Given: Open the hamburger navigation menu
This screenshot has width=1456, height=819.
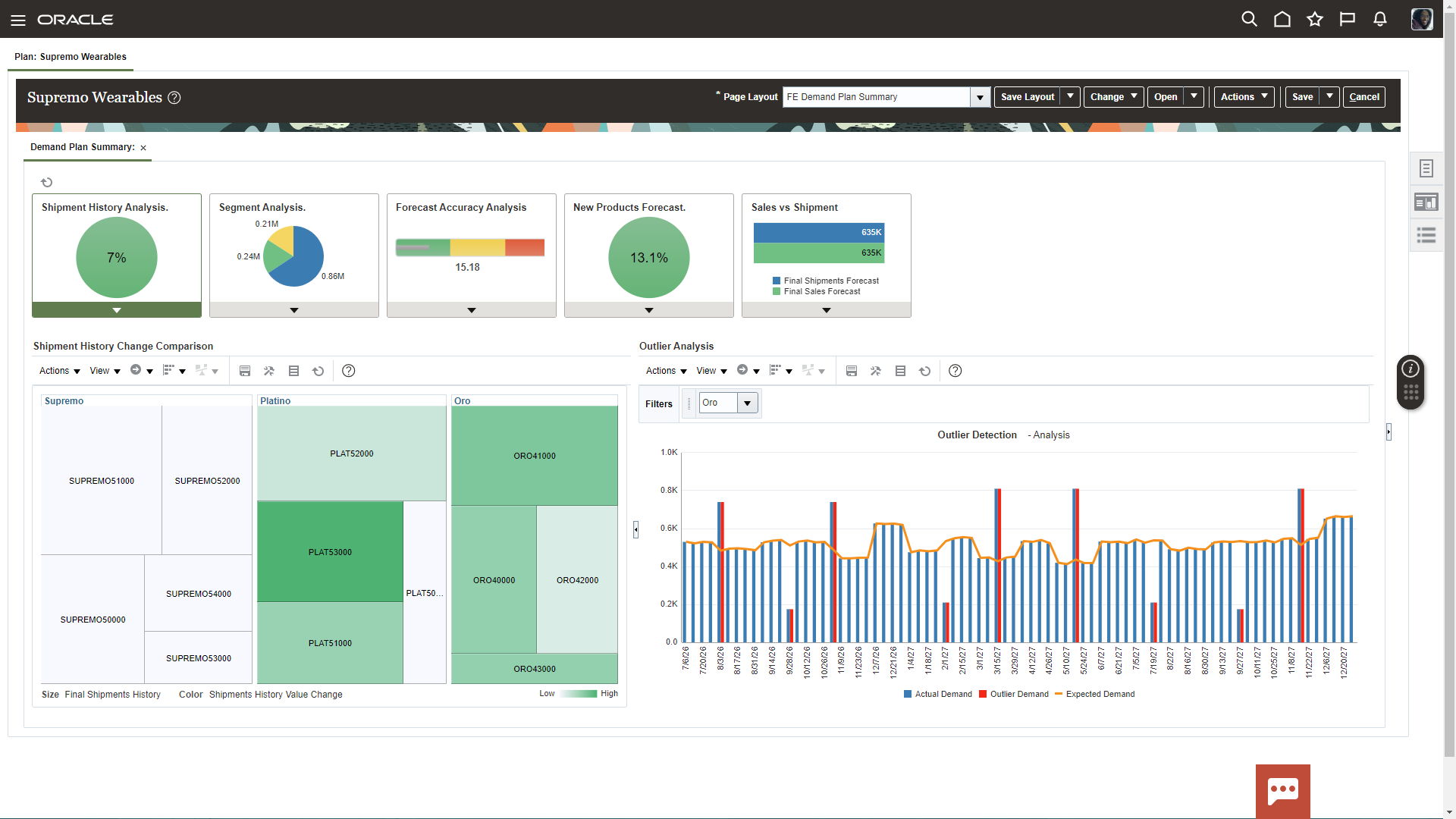Looking at the screenshot, I should pos(18,20).
